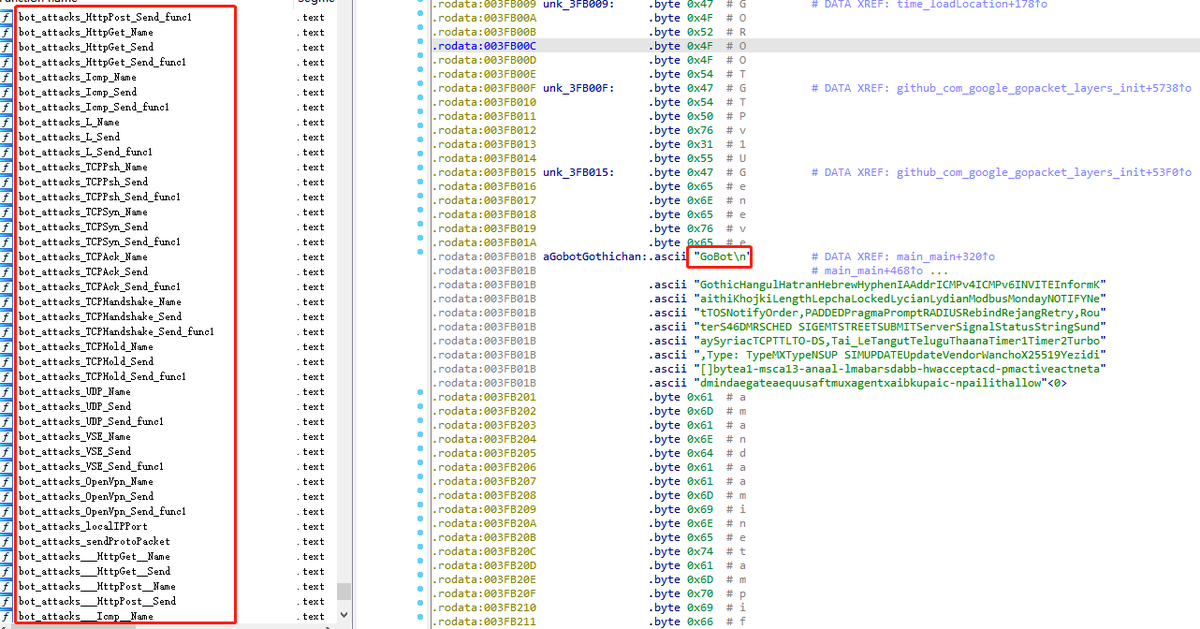Click function icon beside bot_attacks_TCPAck_Name

click(7, 257)
